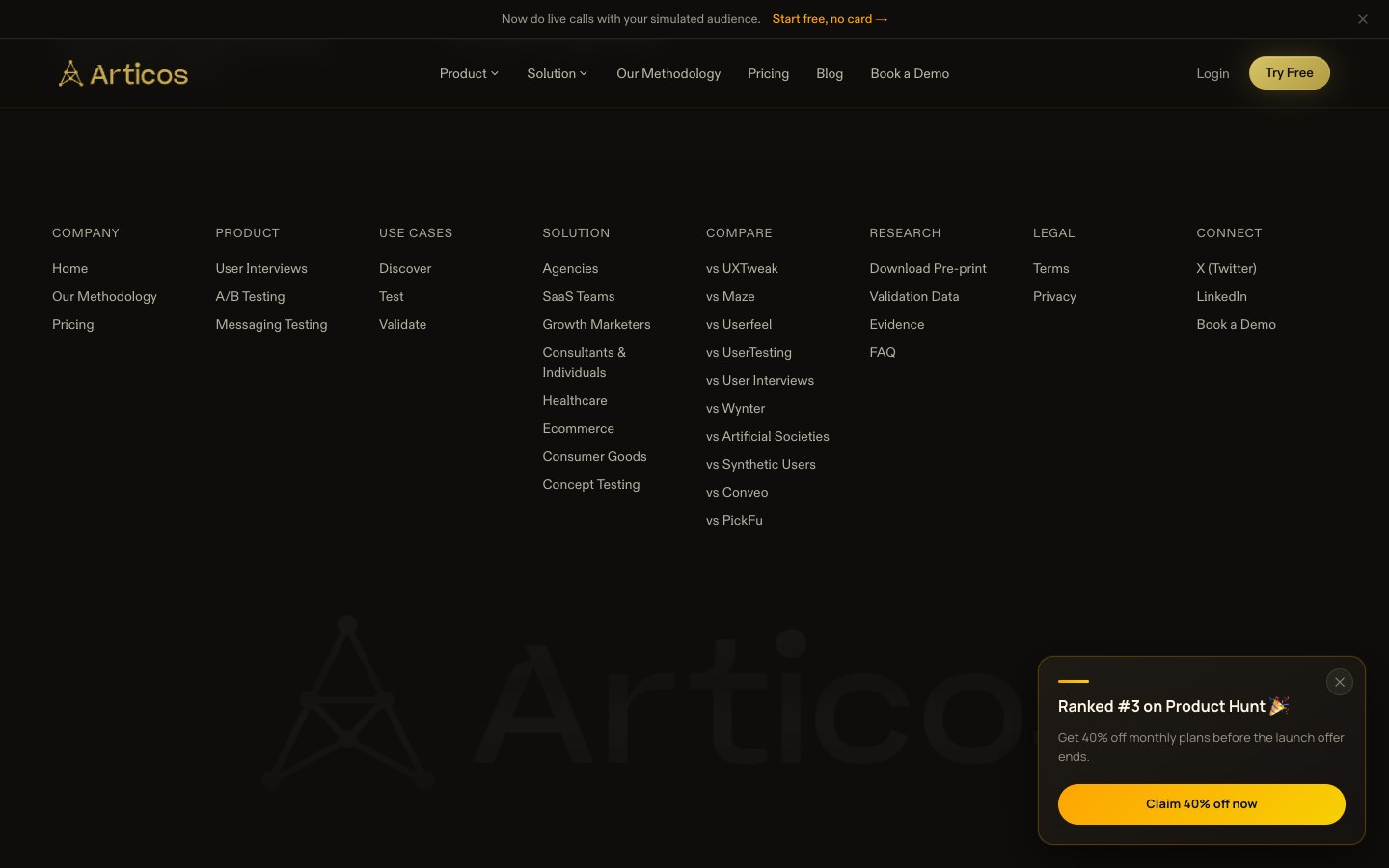1389x868 pixels.
Task: Open Messaging Testing footer link
Action: (271, 324)
